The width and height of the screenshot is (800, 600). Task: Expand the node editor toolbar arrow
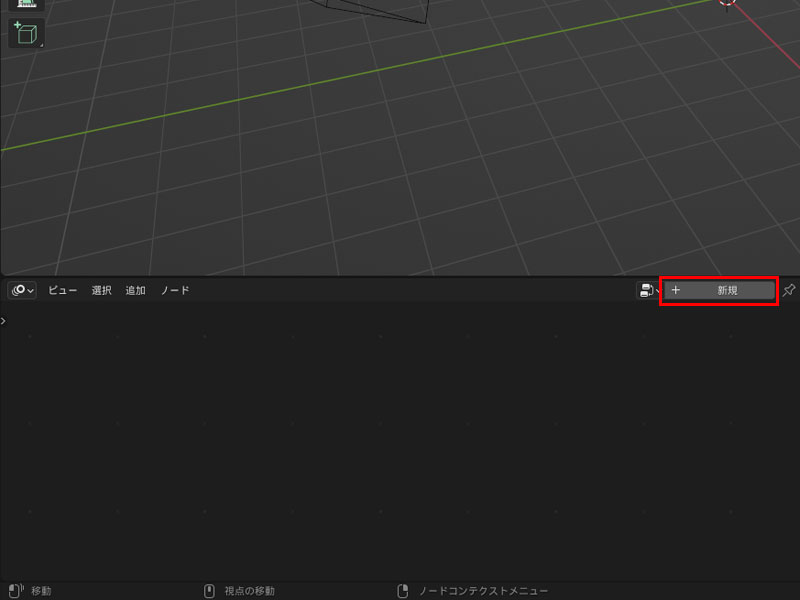click(4, 321)
